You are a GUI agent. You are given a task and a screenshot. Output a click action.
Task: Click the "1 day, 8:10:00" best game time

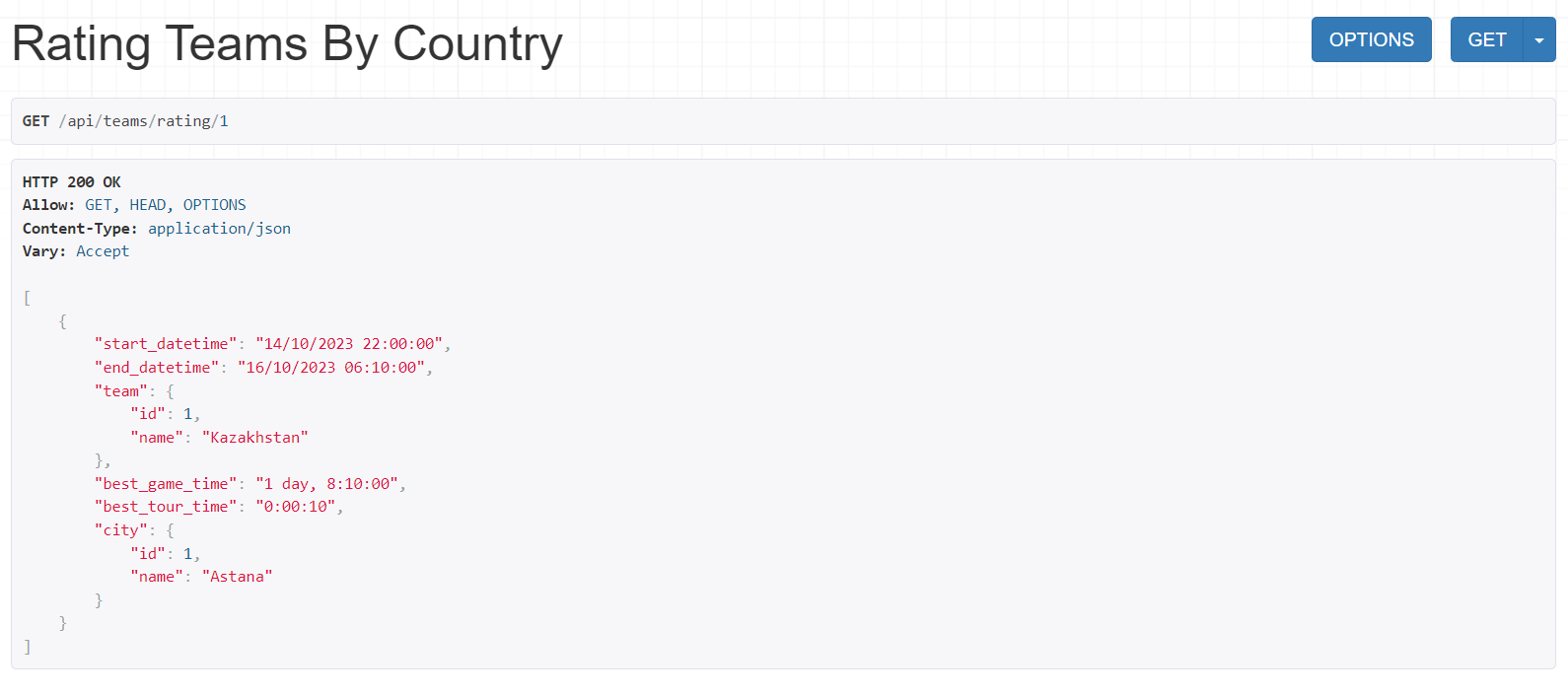pyautogui.click(x=326, y=484)
